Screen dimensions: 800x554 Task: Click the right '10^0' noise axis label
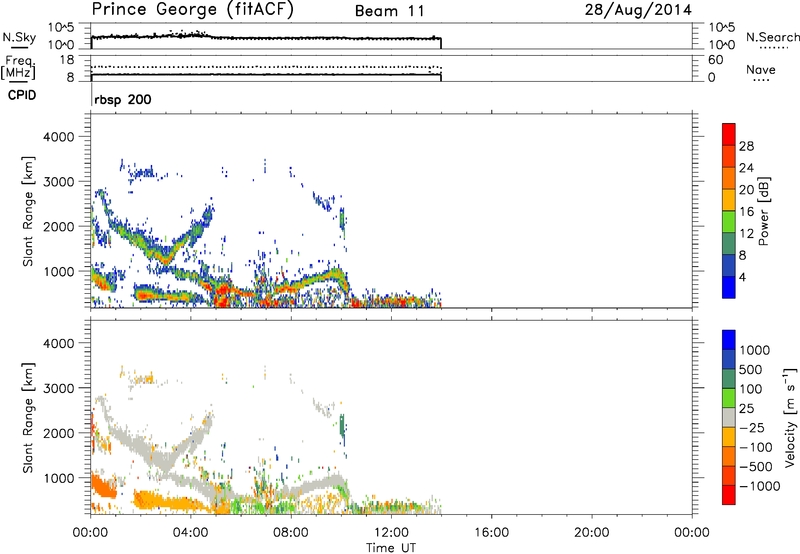[x=721, y=45]
